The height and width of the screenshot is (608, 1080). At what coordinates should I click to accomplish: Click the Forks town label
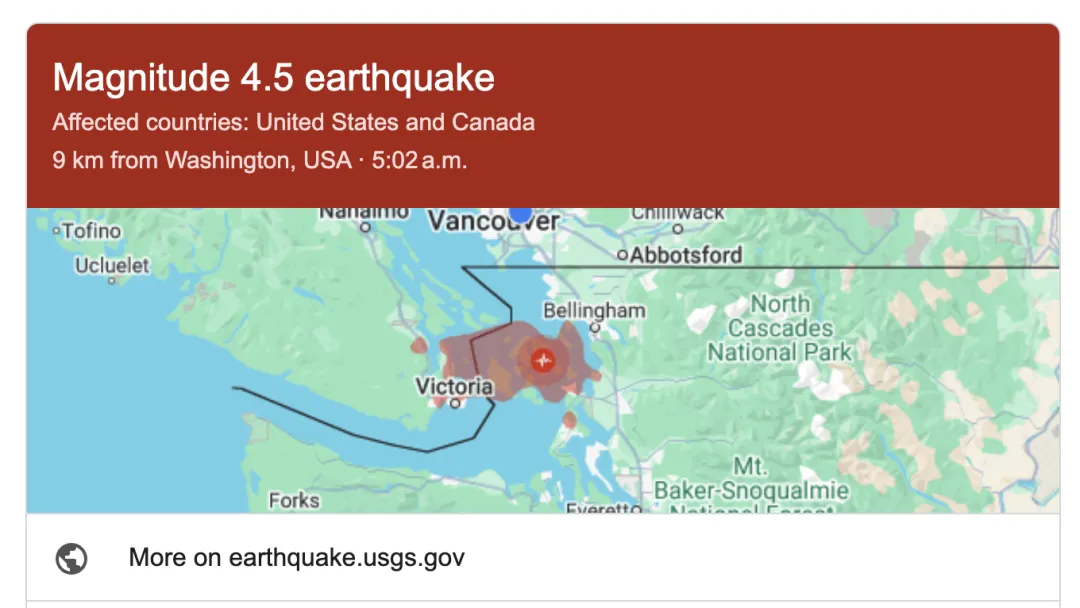294,501
